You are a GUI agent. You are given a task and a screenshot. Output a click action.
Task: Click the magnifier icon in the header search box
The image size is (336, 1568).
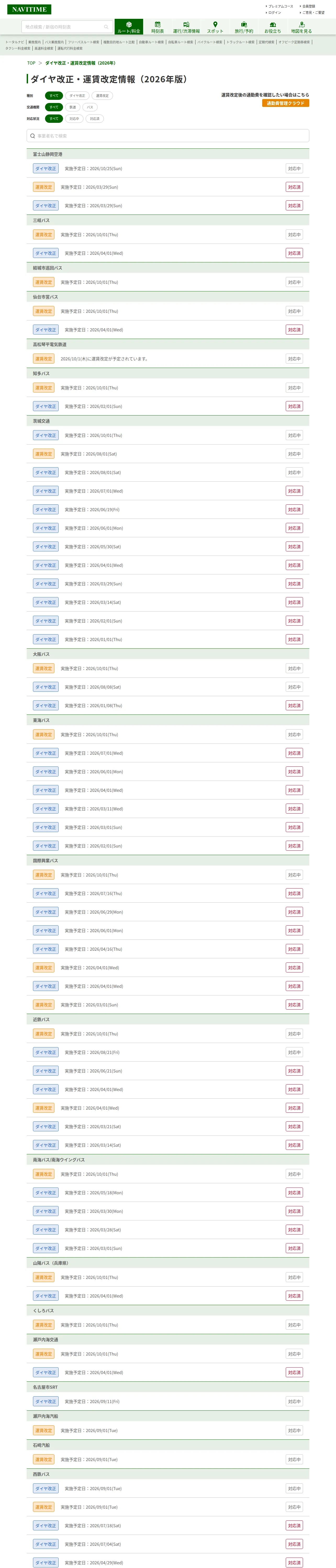coord(106,27)
